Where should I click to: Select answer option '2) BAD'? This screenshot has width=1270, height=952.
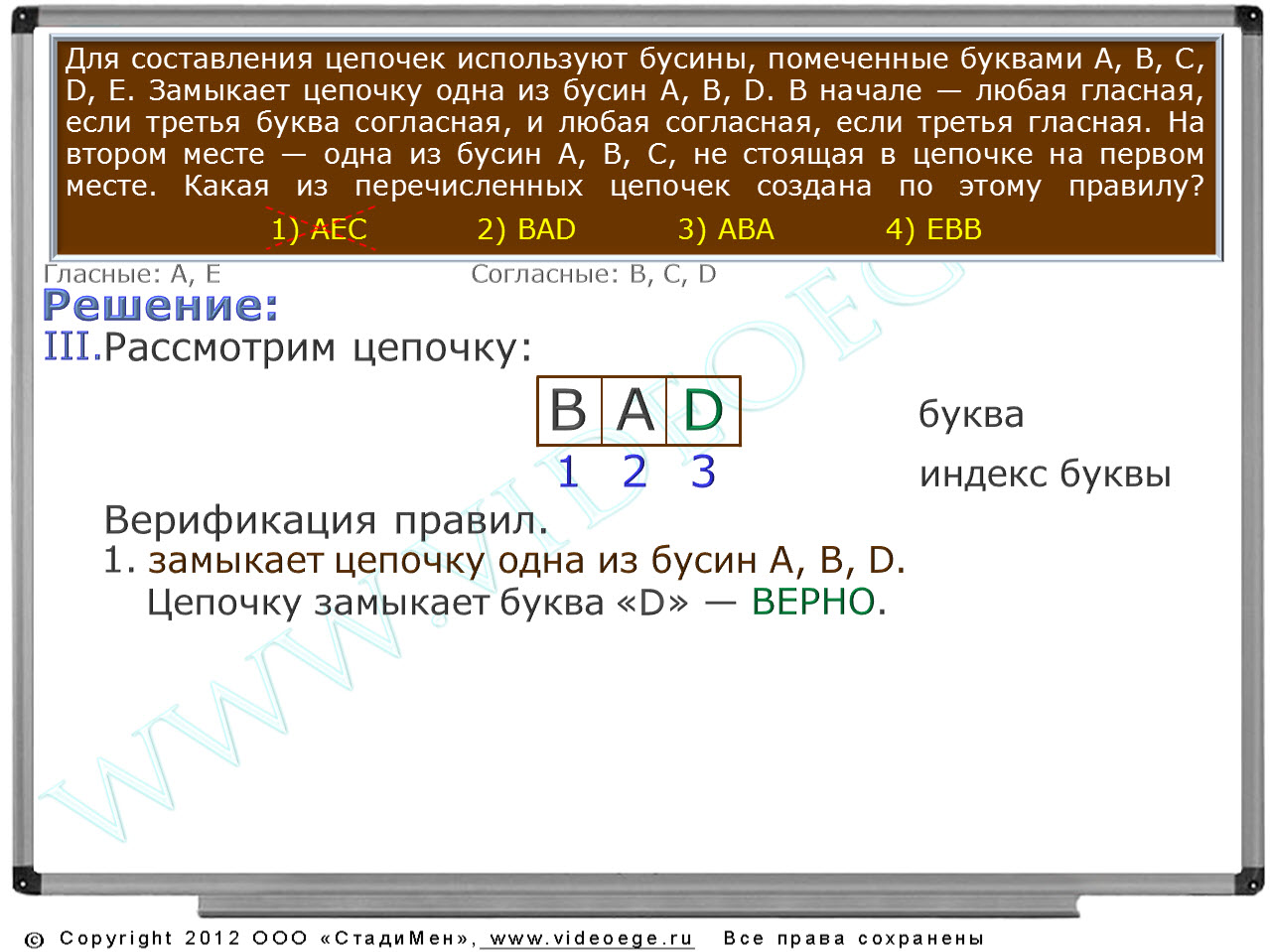point(526,229)
